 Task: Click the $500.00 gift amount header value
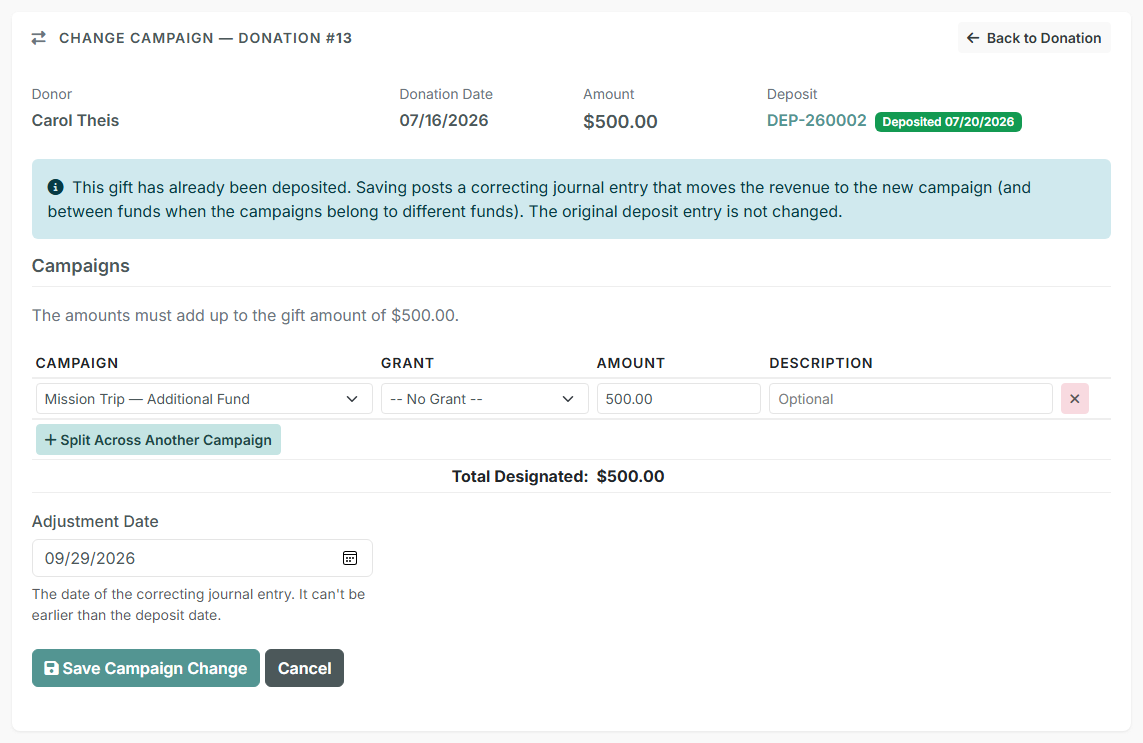click(x=620, y=121)
